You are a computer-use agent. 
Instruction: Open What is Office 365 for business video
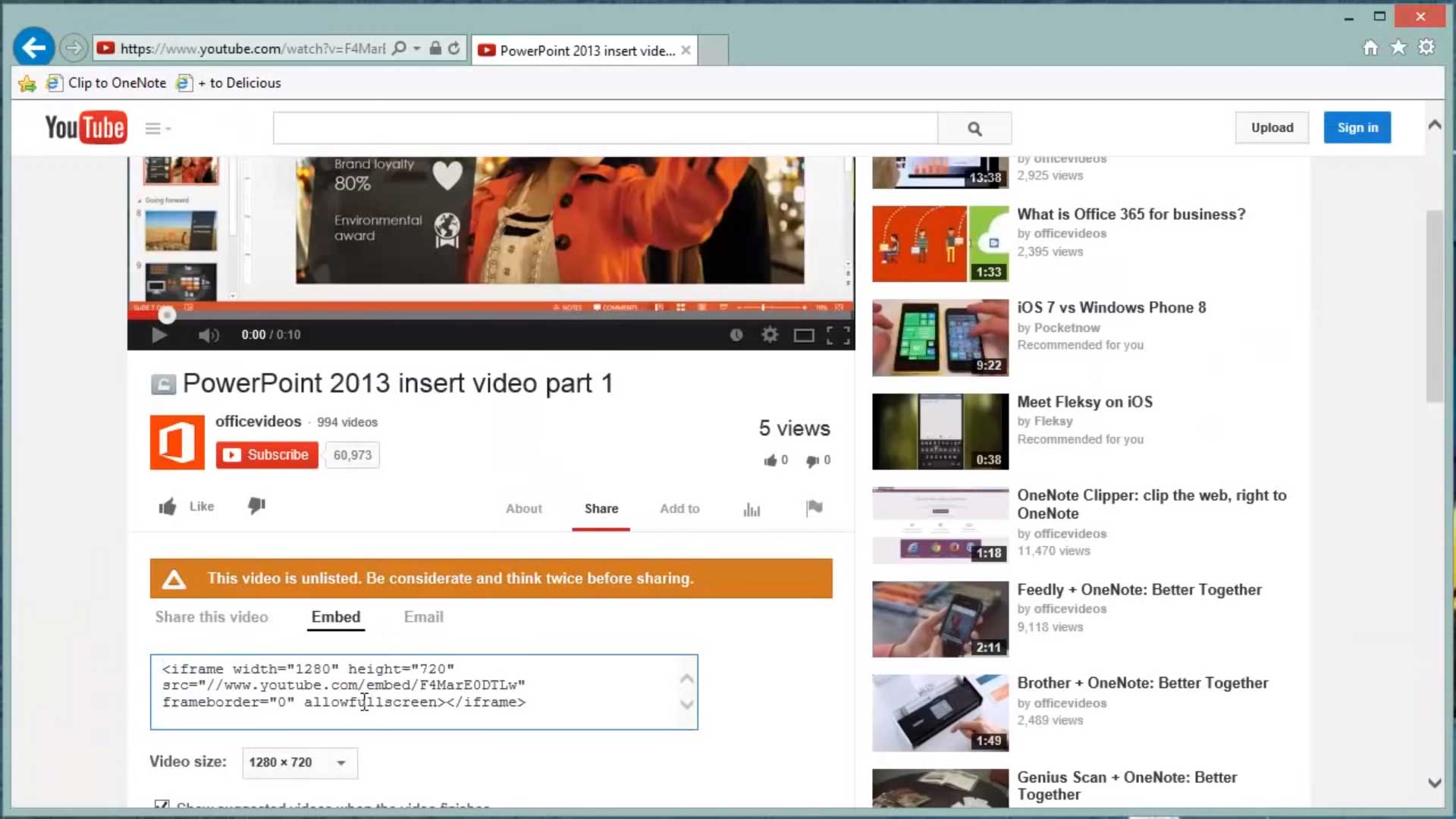(x=1131, y=215)
